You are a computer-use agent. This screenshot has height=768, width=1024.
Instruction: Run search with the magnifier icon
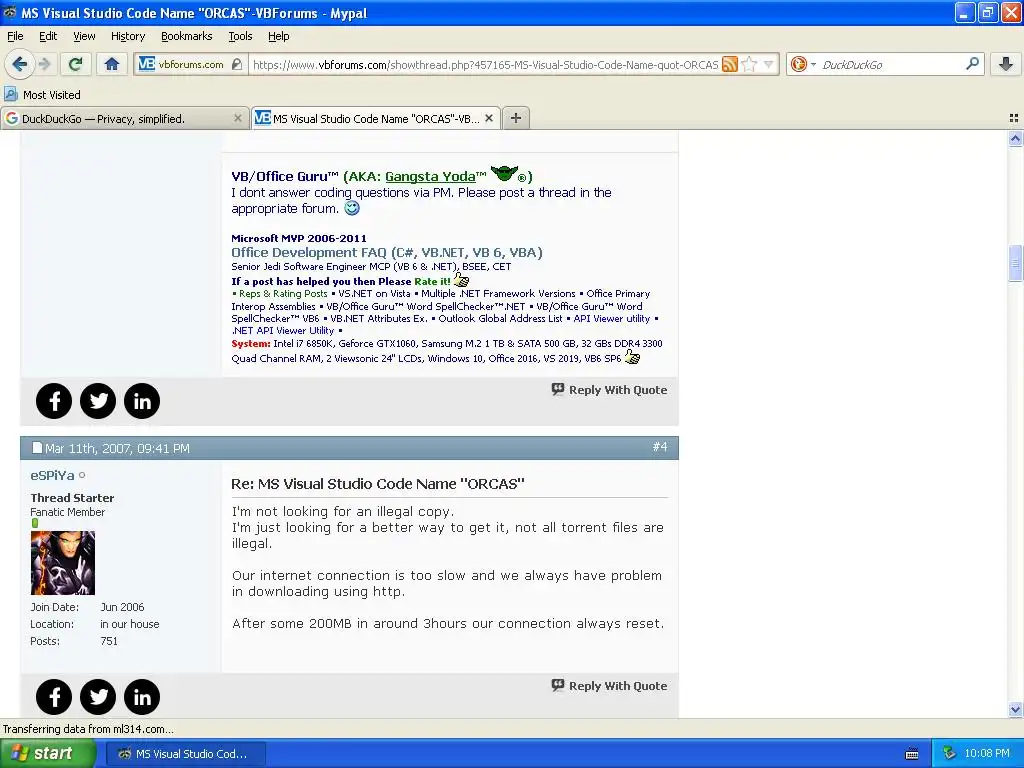(972, 64)
